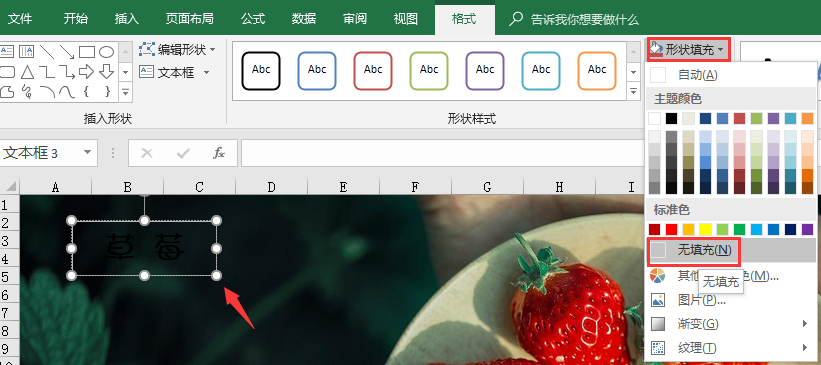Open the Shape Fill (形状填充) dropdown arrow
The height and width of the screenshot is (365, 821).
click(721, 50)
